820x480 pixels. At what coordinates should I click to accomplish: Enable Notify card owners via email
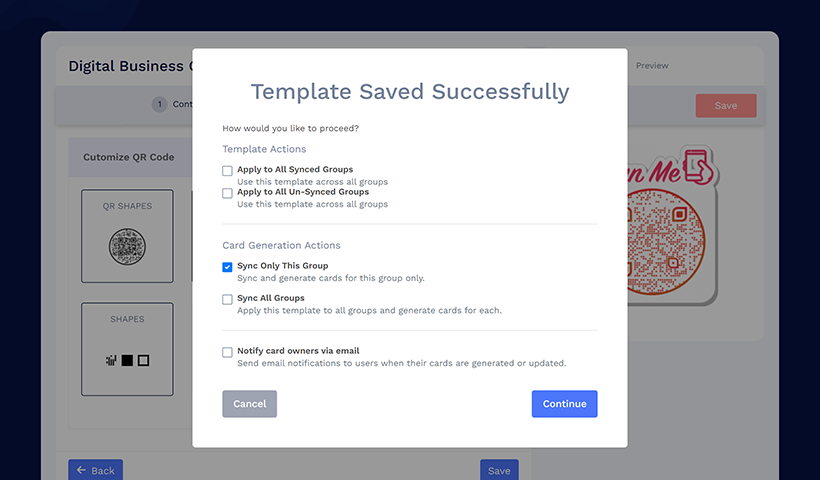coord(227,352)
